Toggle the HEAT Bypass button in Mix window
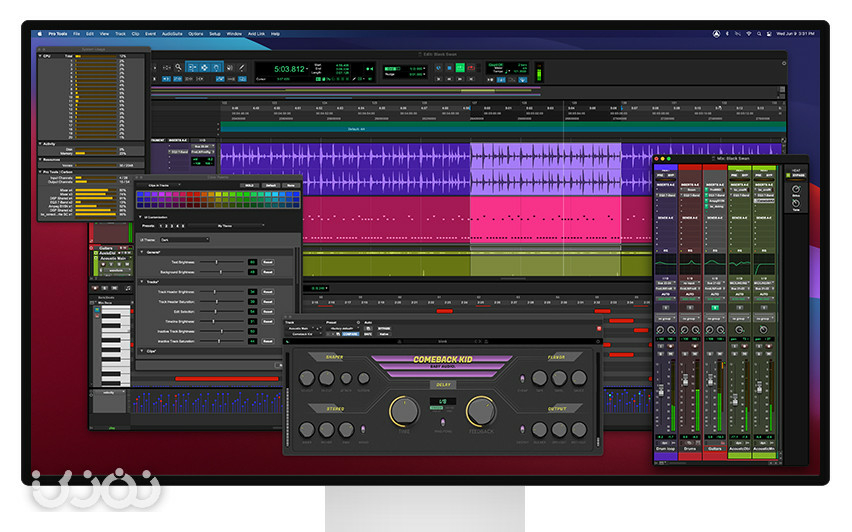 [797, 176]
